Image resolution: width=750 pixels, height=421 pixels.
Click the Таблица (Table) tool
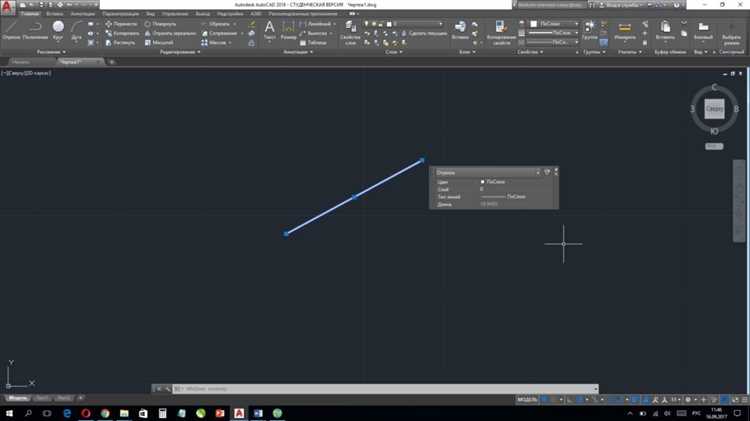pos(313,43)
